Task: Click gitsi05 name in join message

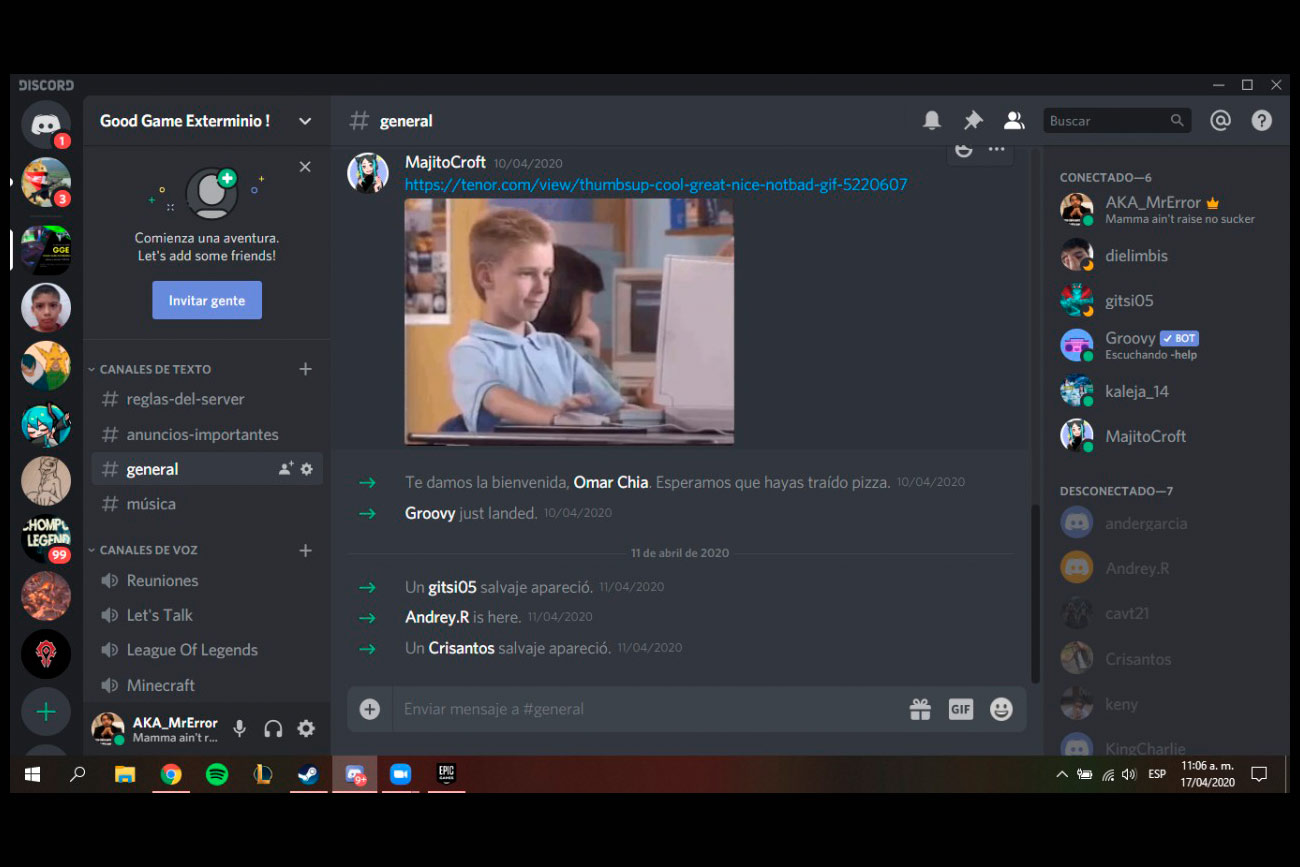Action: coord(452,587)
